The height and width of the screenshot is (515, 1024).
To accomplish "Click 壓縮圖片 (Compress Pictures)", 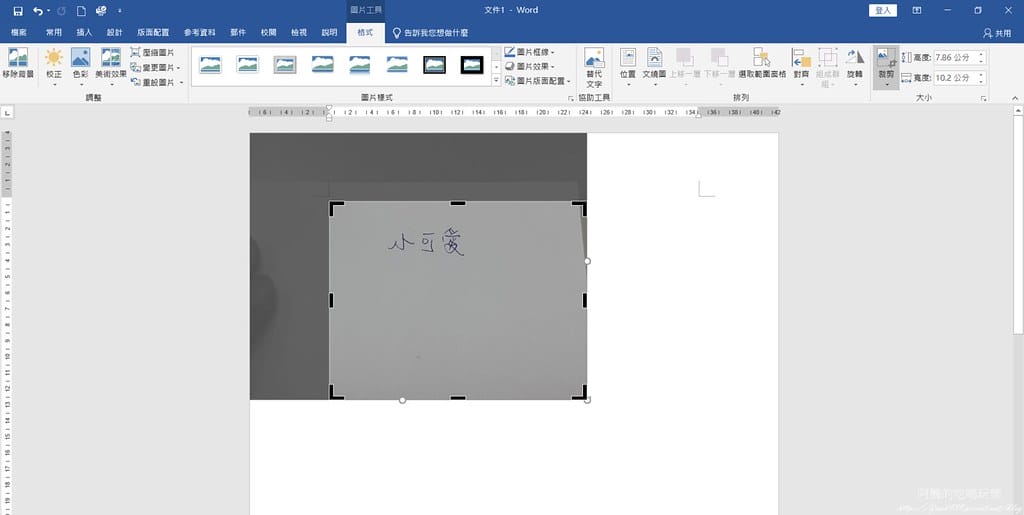I will click(152, 52).
